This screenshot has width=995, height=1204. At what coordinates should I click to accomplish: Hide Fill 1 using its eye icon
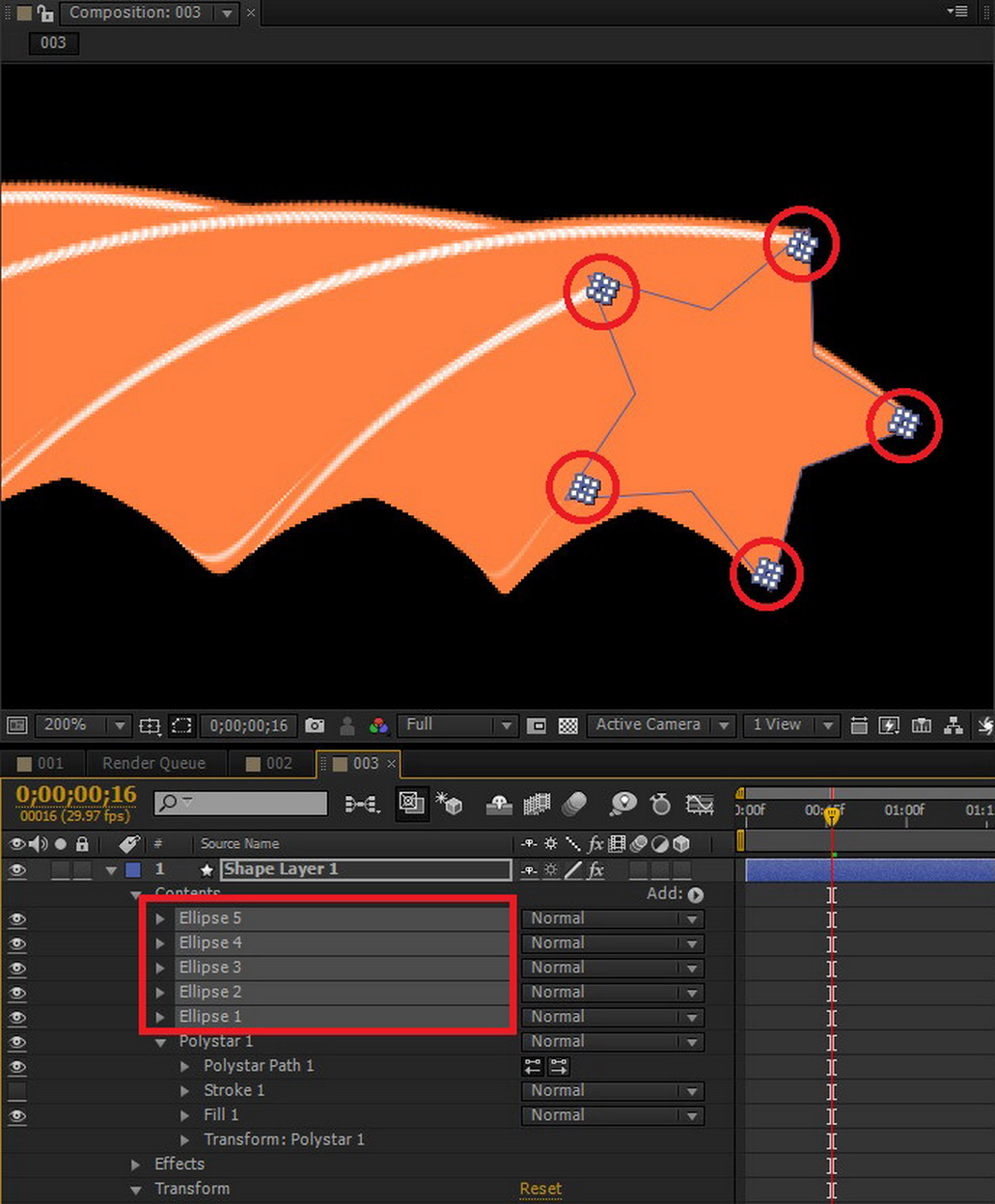17,1115
